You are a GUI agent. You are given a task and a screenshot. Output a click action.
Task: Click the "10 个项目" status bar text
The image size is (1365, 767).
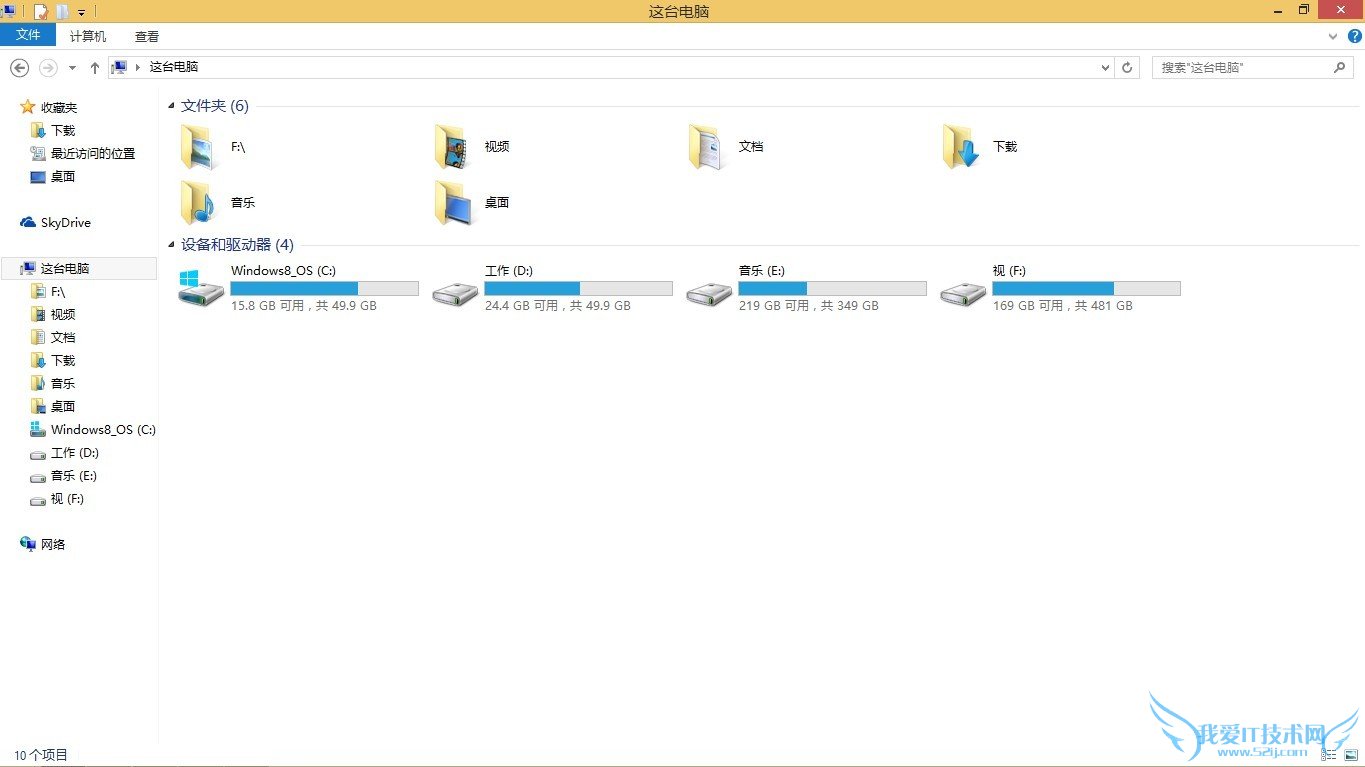tap(41, 755)
